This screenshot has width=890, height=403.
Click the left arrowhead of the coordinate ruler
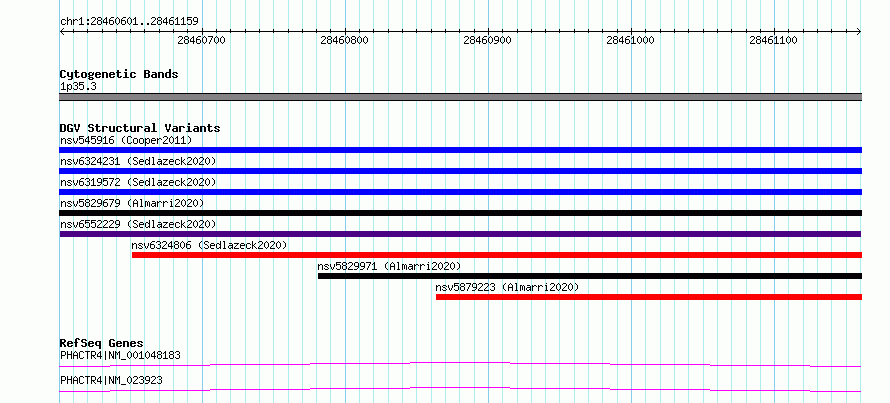click(x=62, y=32)
